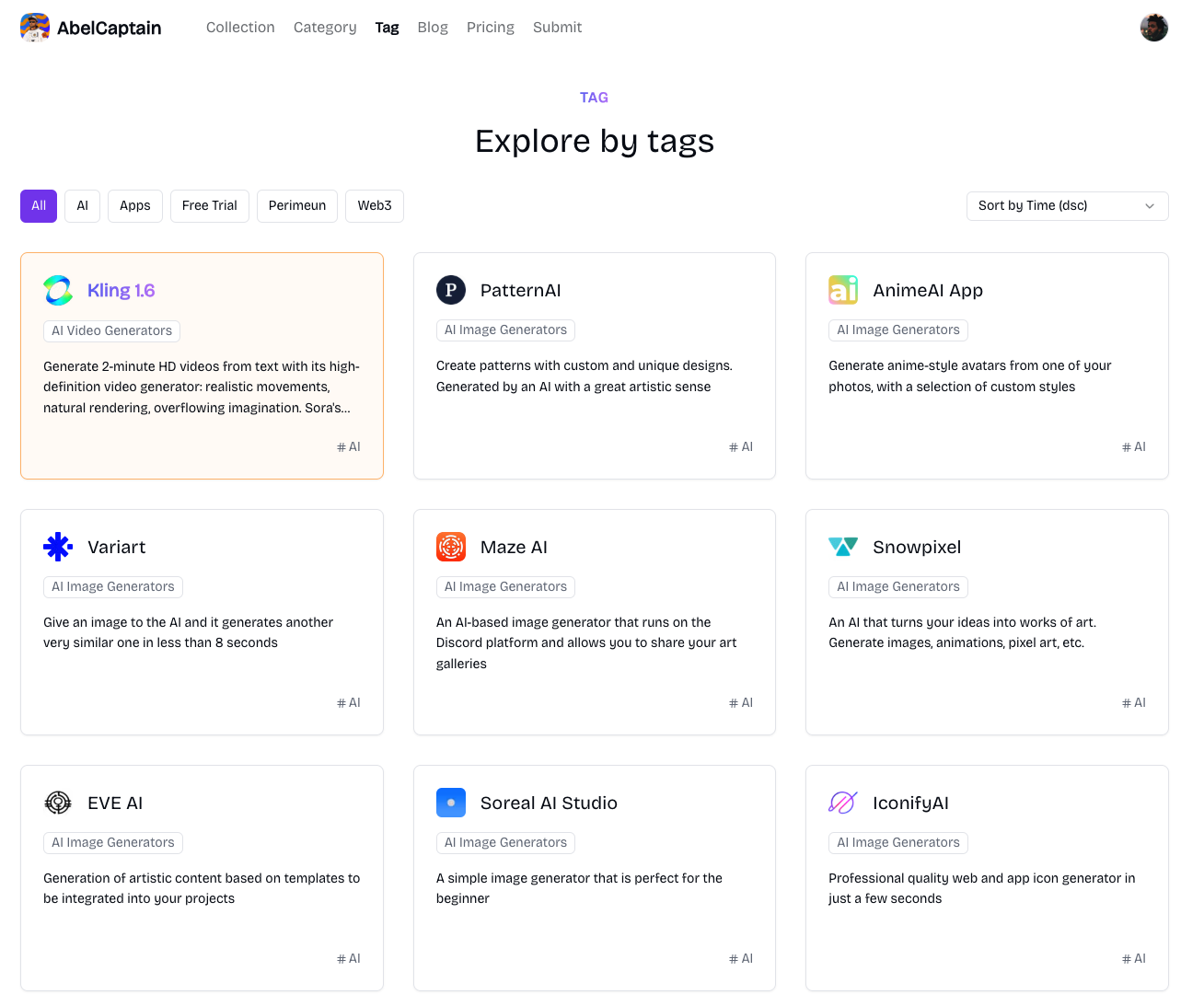
Task: Go to the Collection page
Action: pyautogui.click(x=240, y=28)
